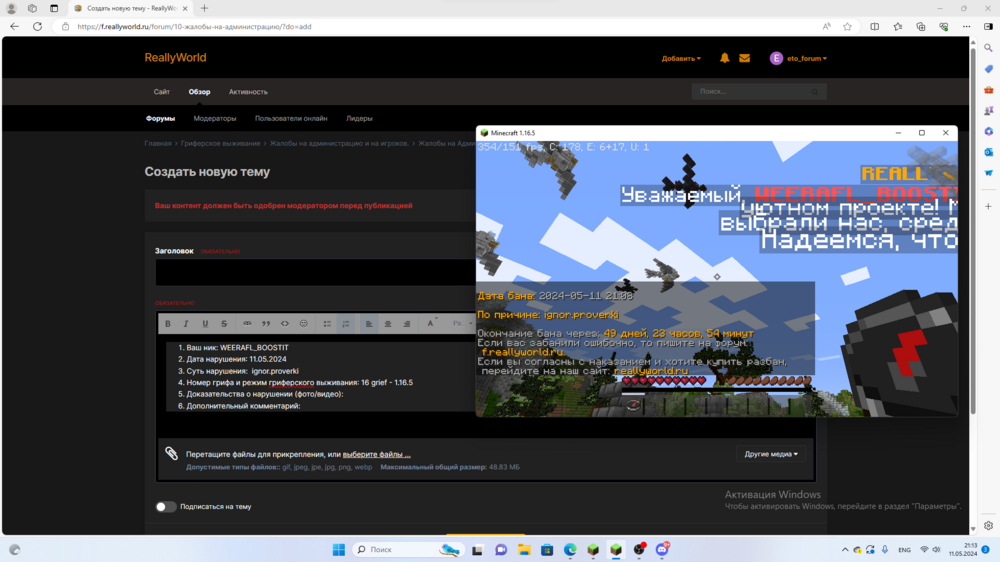Click the title Заголовок input field

(315, 272)
